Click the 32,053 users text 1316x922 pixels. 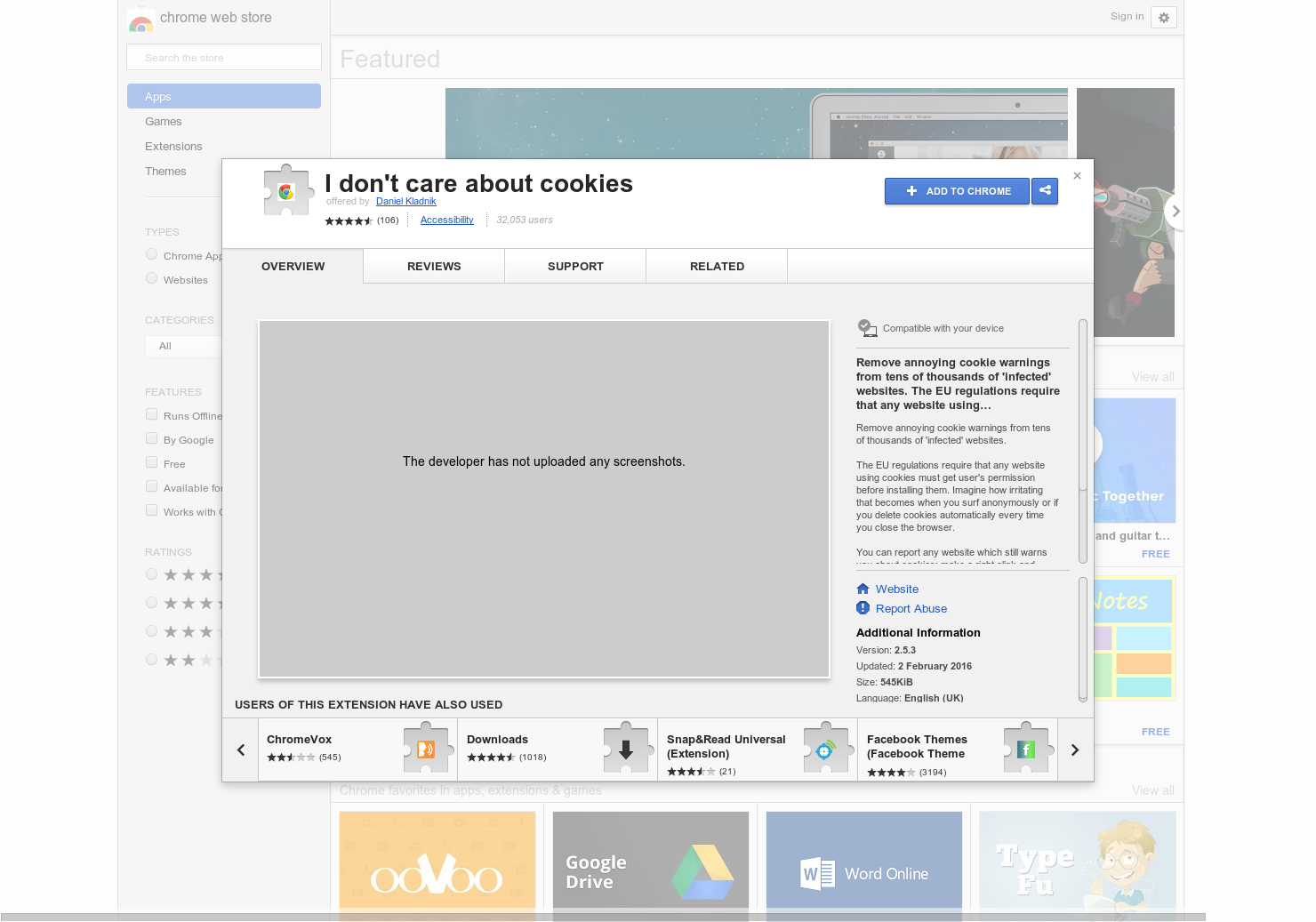(x=525, y=220)
